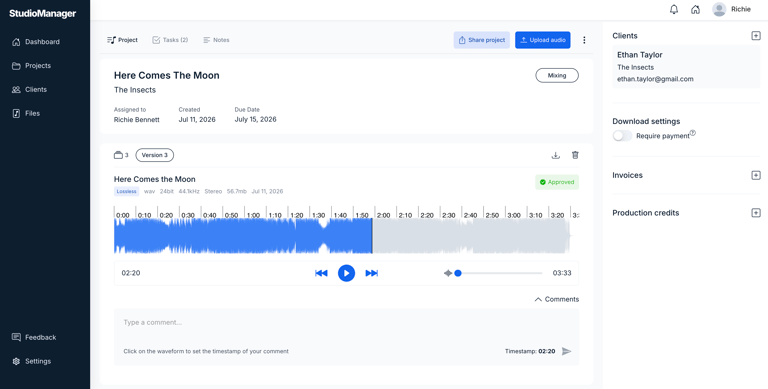Click the home icon in top bar
This screenshot has height=389, width=768.
click(695, 9)
